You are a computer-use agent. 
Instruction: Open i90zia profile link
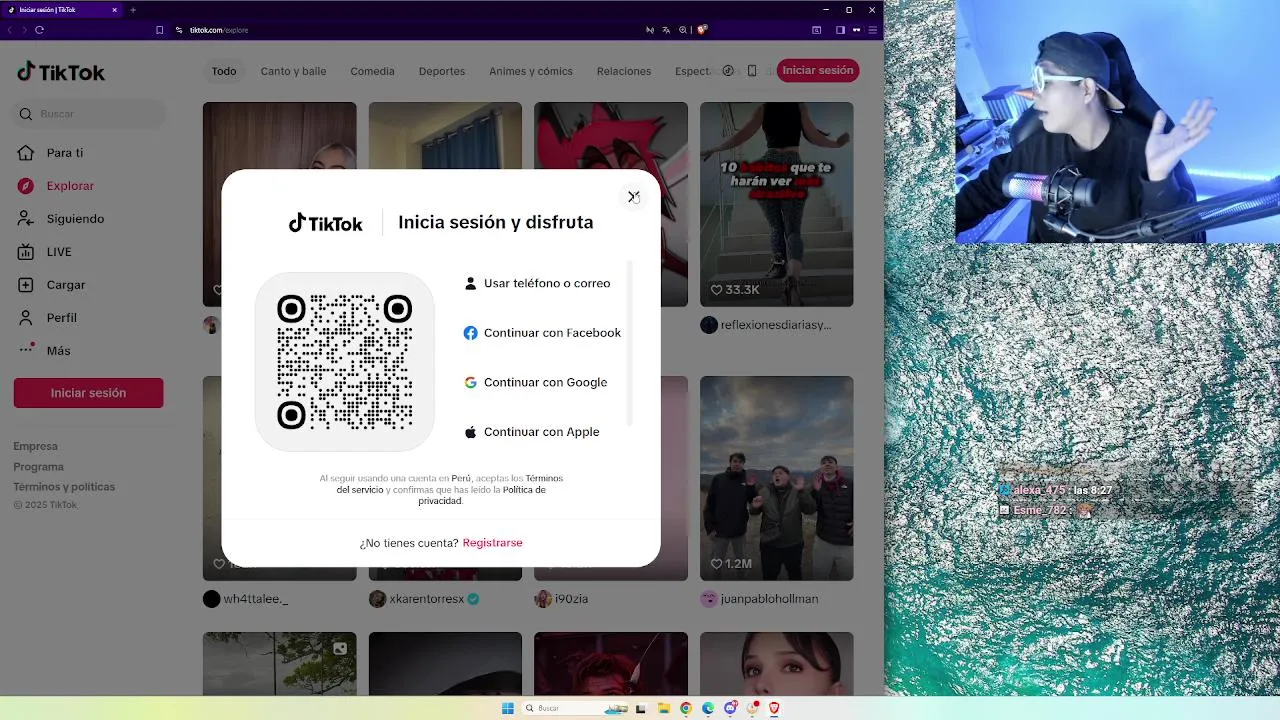pos(571,599)
